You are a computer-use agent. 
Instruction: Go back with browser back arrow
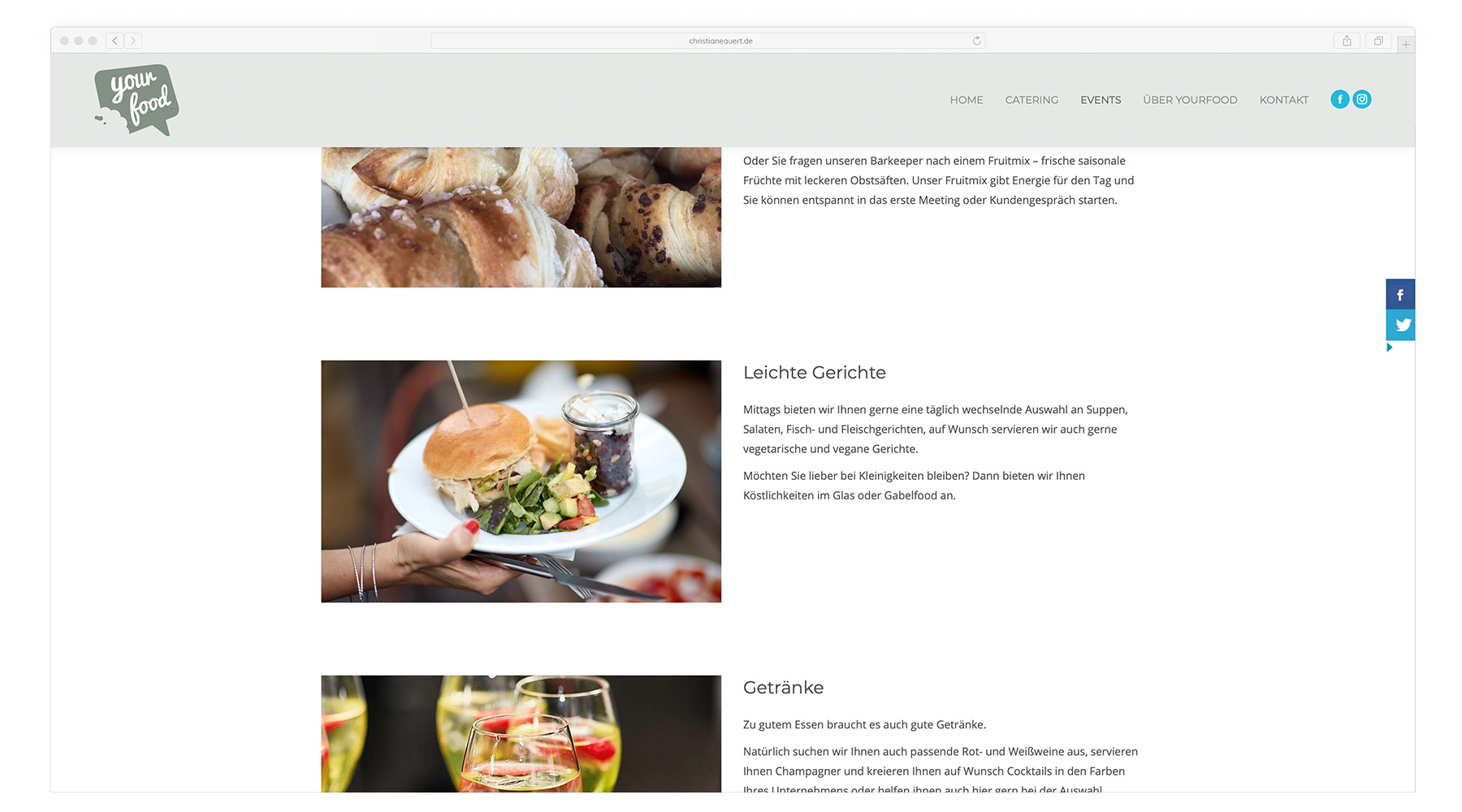point(115,41)
